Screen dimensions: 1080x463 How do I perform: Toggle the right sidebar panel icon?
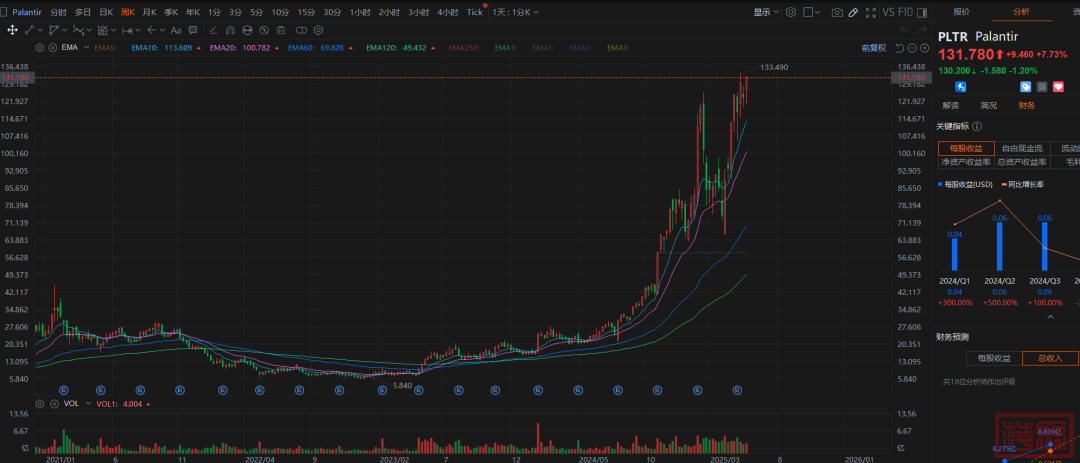922,12
